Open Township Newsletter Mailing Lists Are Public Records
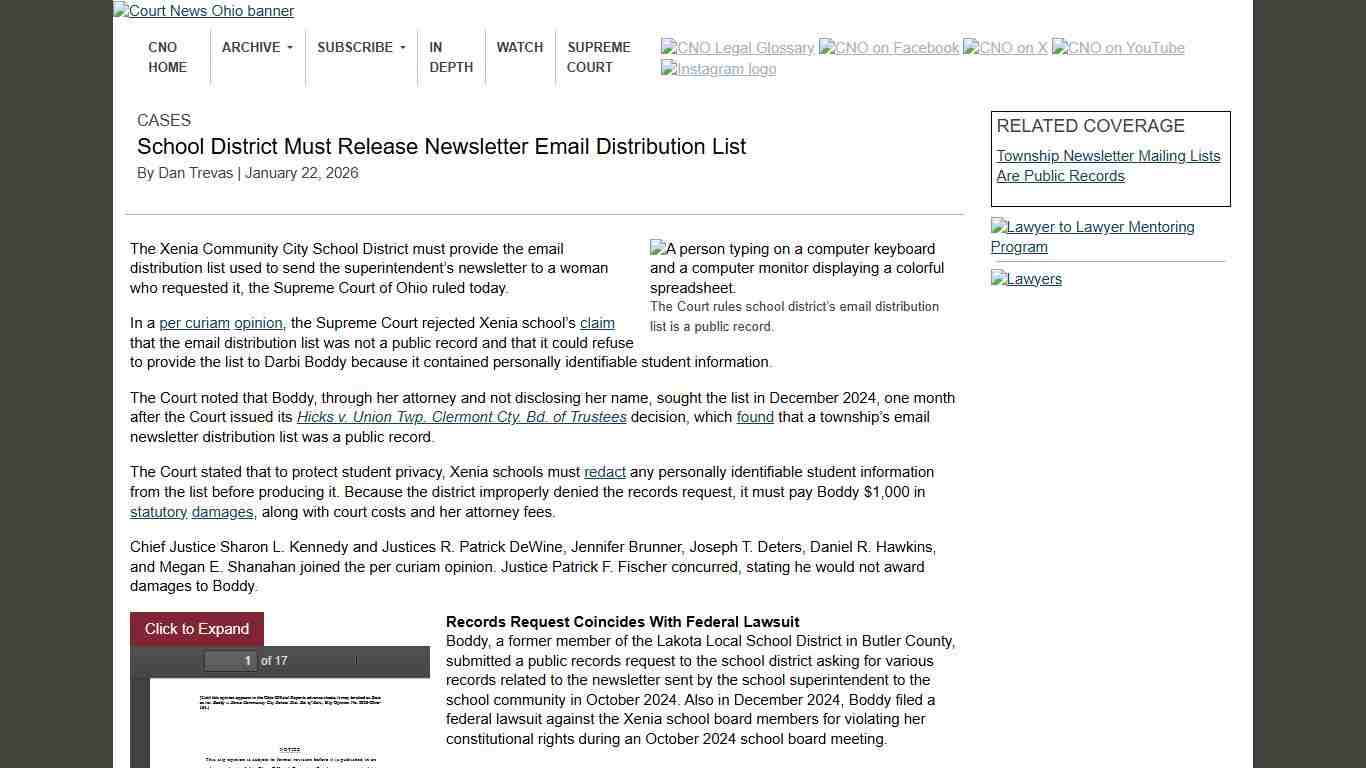The image size is (1366, 768). [1108, 166]
